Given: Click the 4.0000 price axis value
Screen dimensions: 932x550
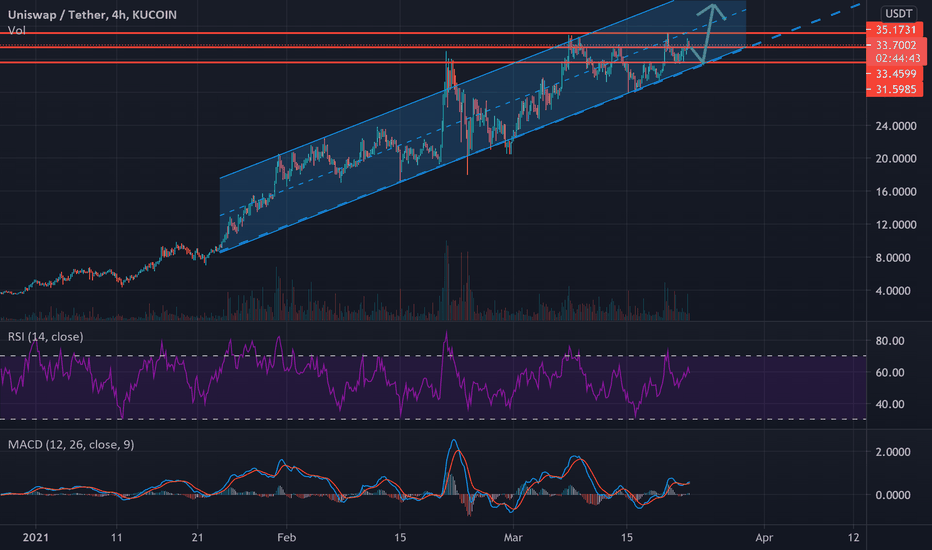Looking at the screenshot, I should pyautogui.click(x=893, y=291).
